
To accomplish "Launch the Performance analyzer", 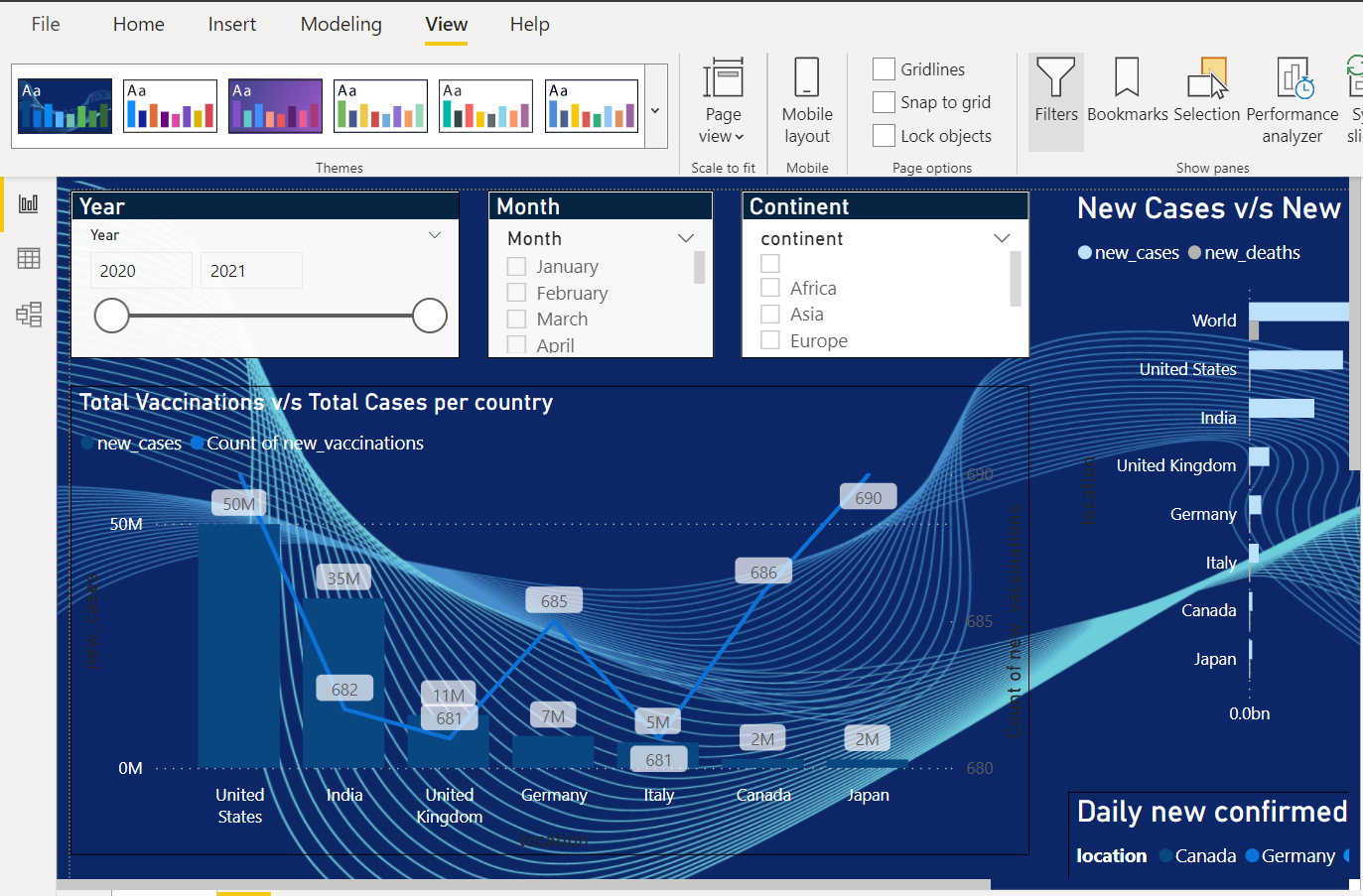I will tap(1292, 94).
